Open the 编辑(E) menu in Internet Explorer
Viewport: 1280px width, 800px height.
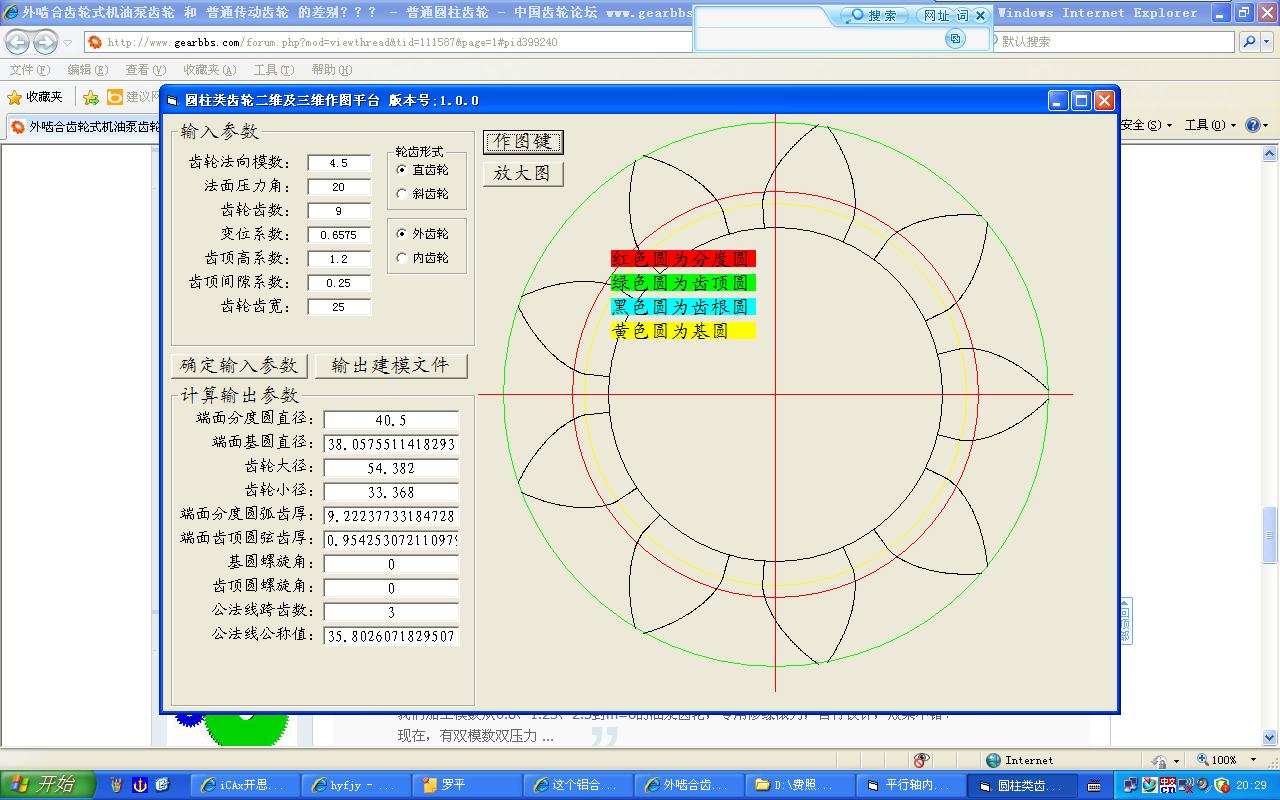(87, 70)
